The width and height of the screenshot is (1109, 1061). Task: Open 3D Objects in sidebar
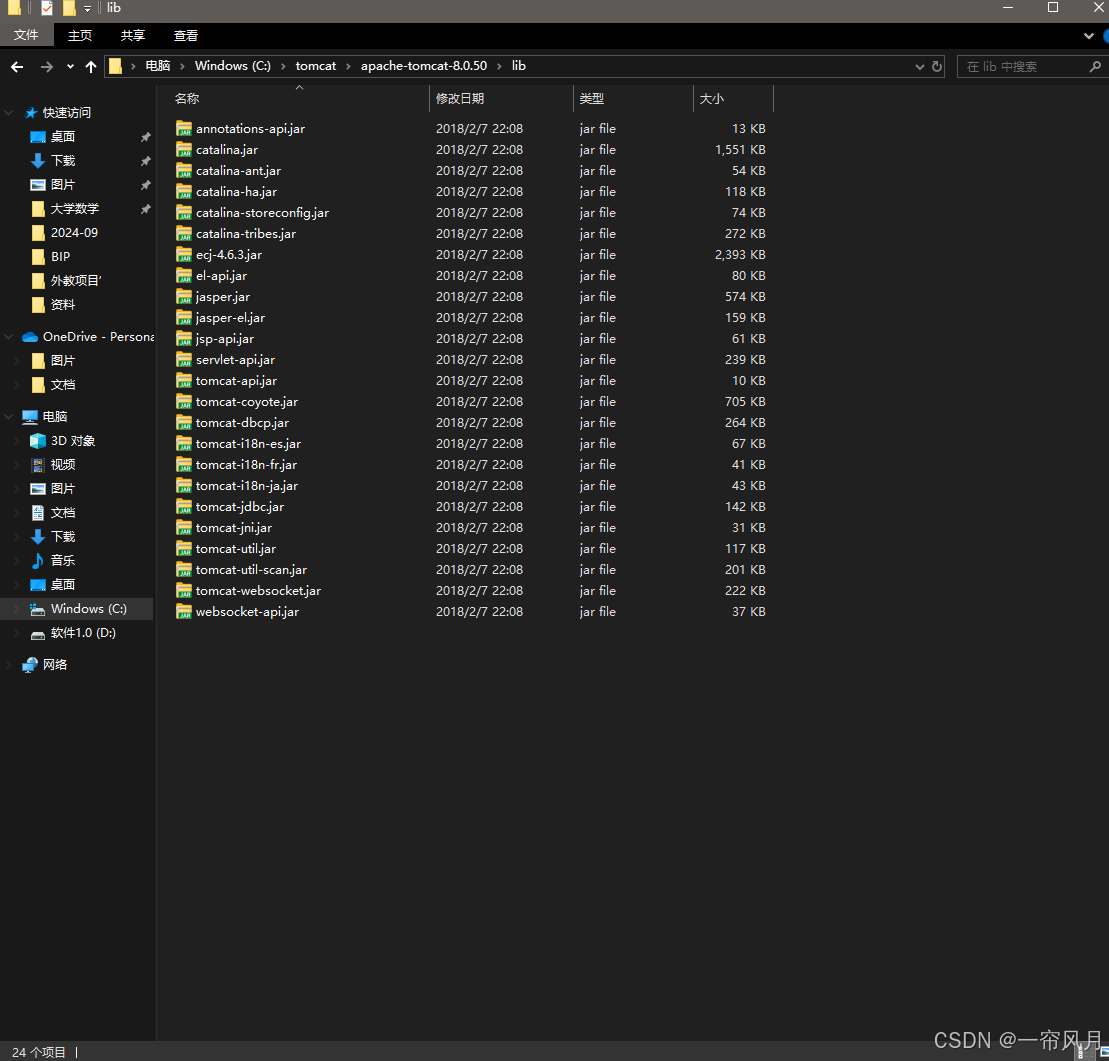pos(72,441)
